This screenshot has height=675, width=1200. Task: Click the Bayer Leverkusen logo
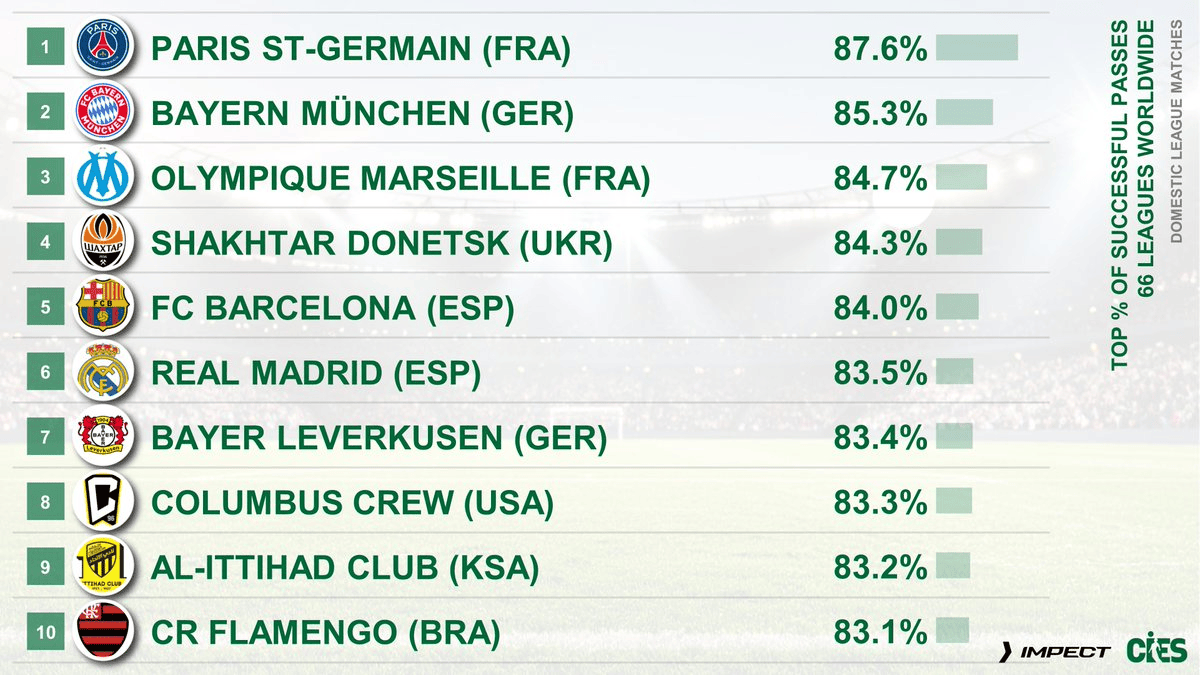point(104,437)
